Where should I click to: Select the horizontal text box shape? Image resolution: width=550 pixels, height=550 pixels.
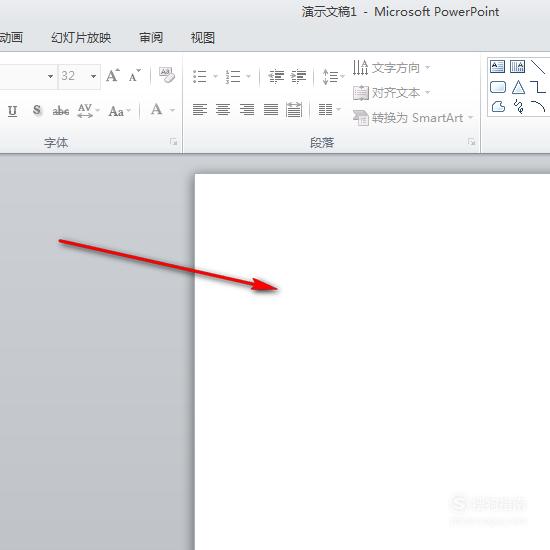[497, 66]
